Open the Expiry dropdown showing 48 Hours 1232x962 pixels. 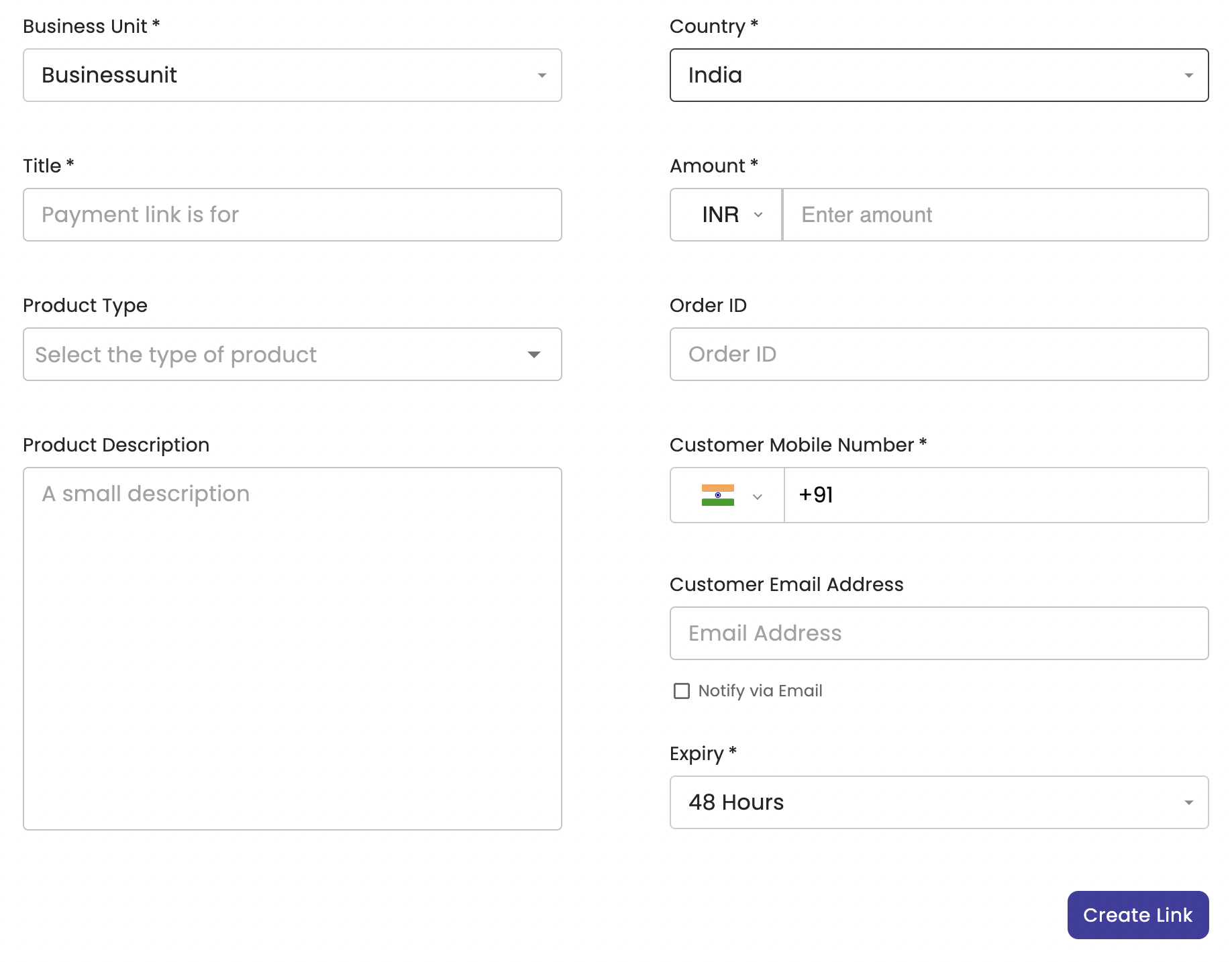[x=939, y=802]
